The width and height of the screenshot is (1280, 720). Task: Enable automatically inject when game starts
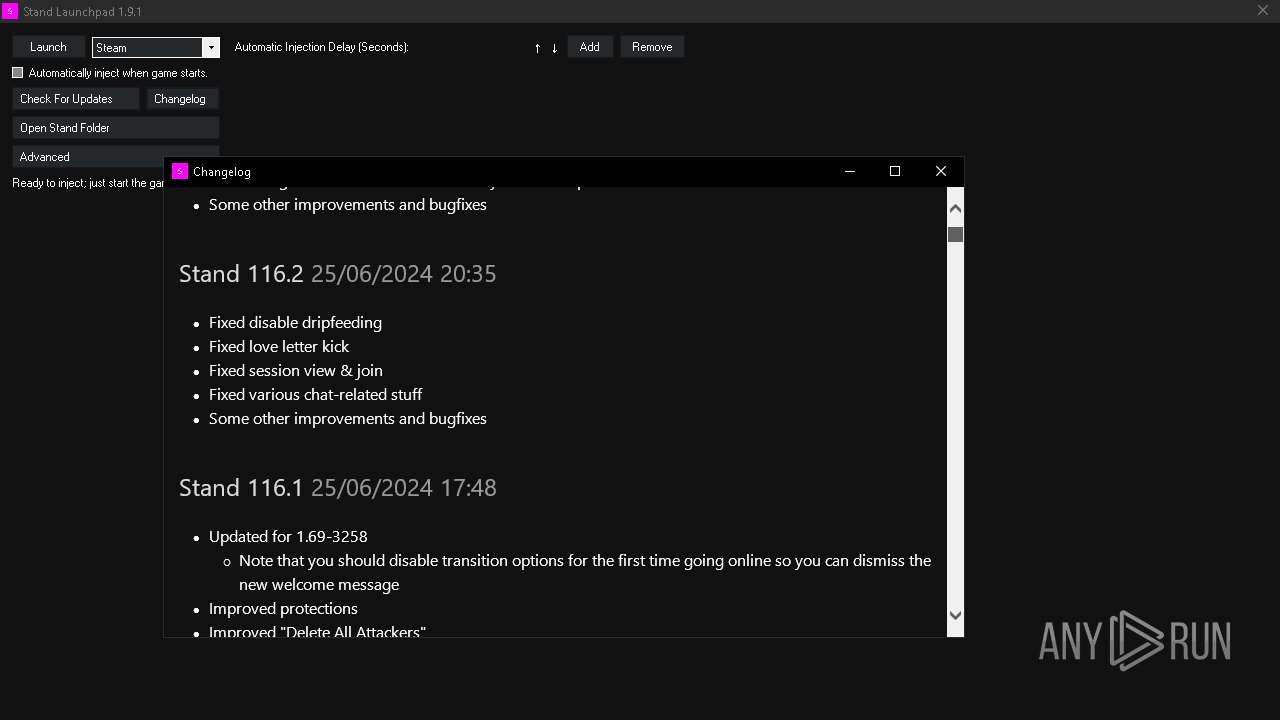(18, 73)
